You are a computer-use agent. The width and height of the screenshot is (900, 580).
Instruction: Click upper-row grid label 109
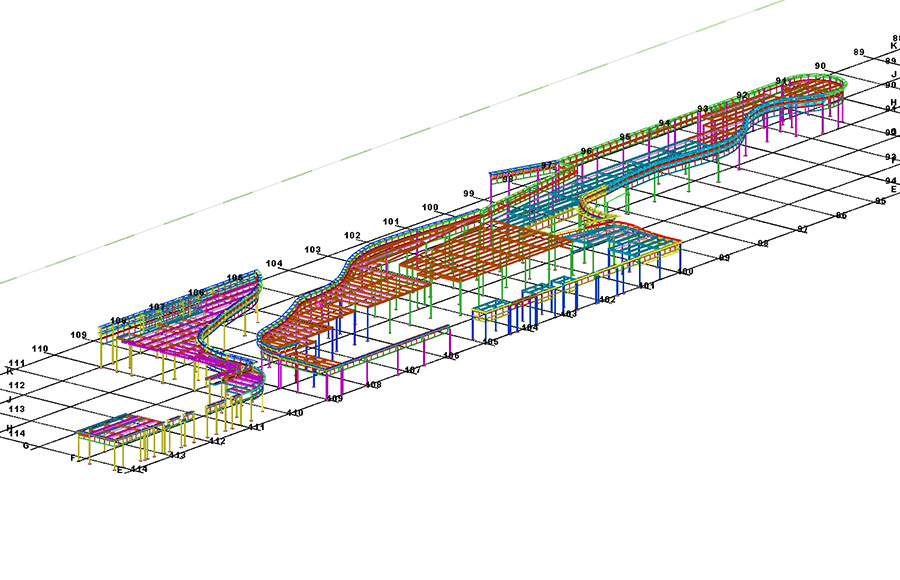pos(79,335)
